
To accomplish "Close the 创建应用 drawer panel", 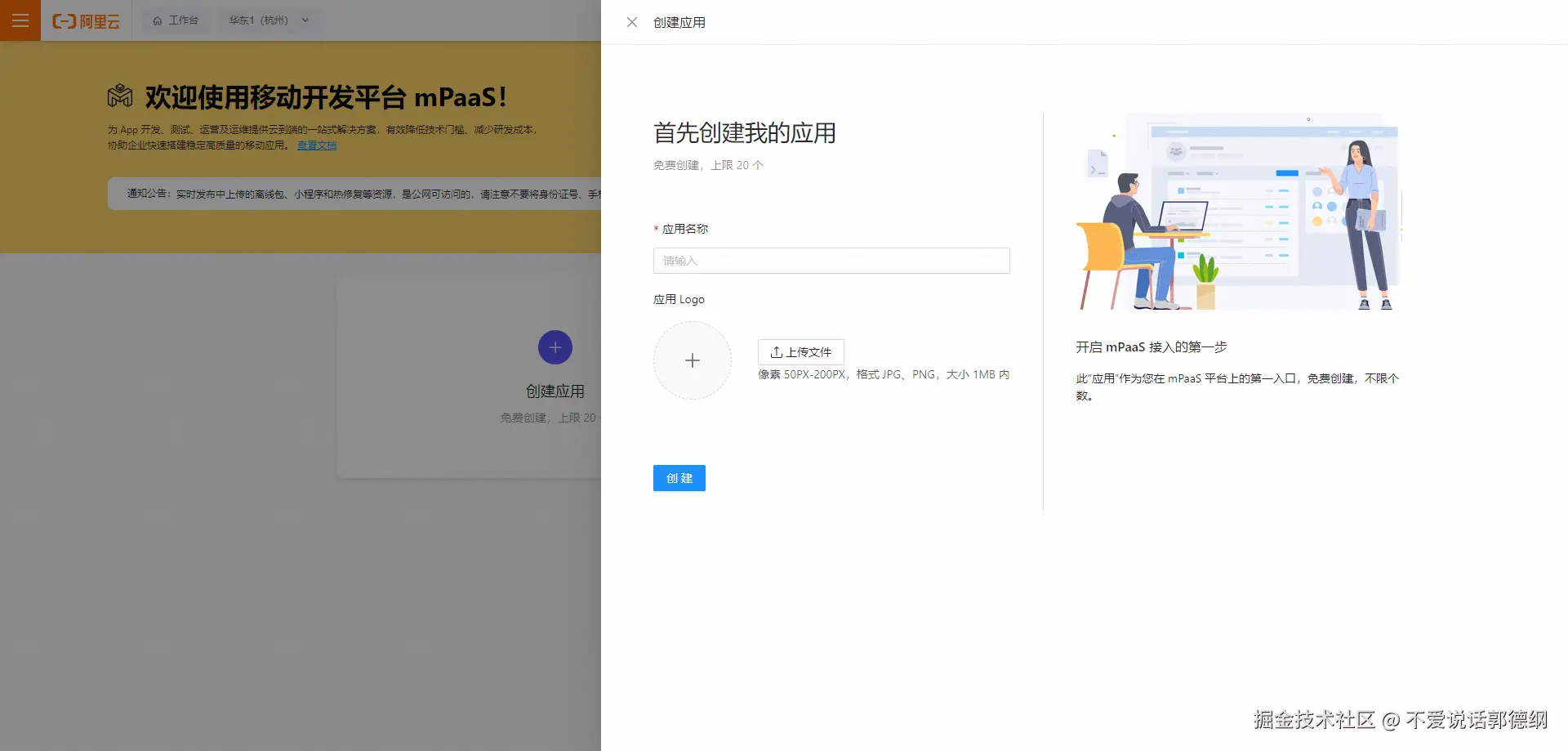I will pos(632,22).
